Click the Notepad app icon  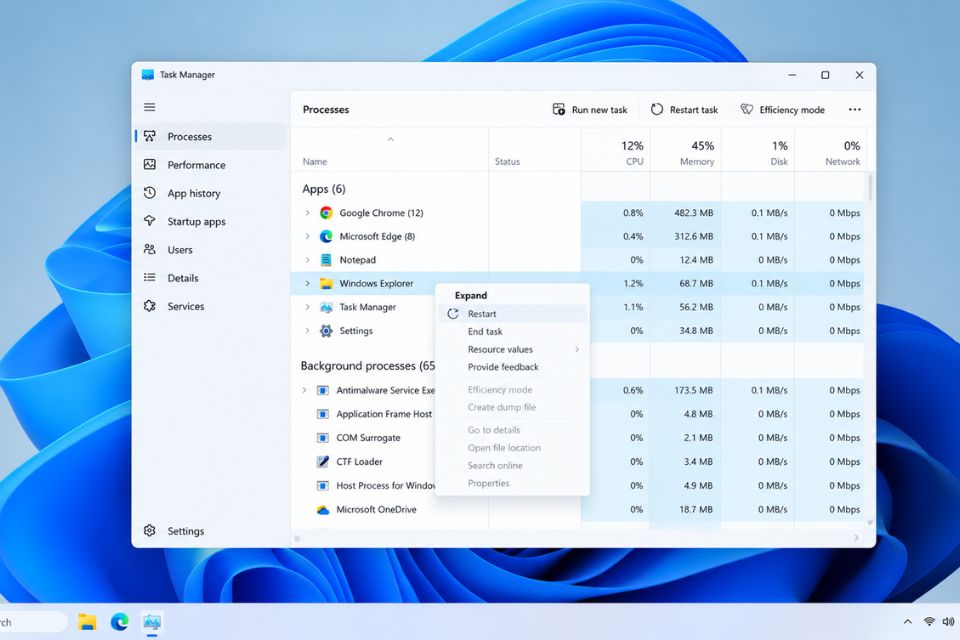point(326,260)
